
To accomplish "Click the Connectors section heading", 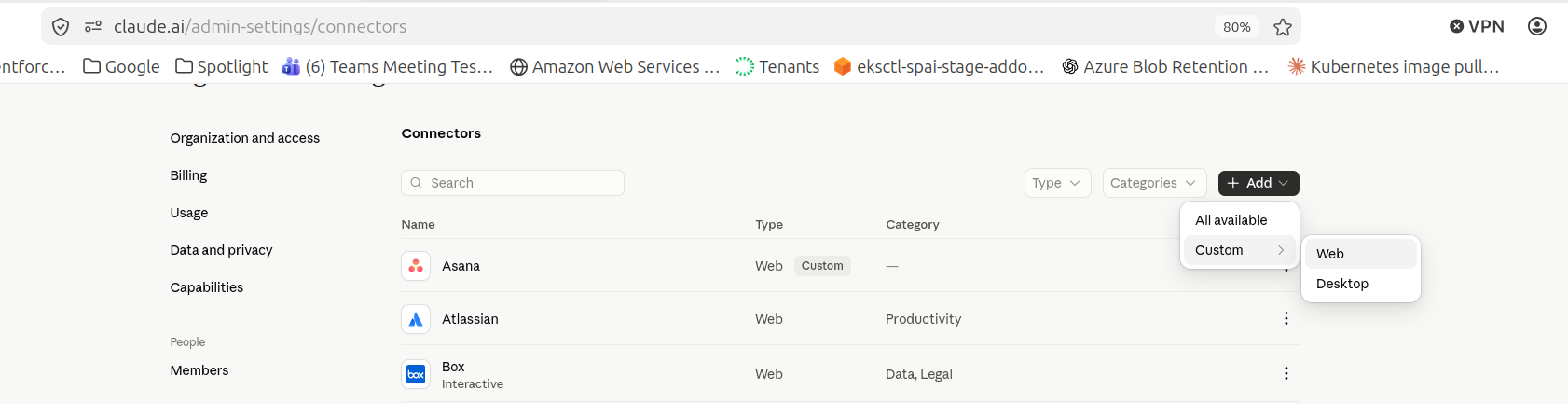I will click(442, 133).
